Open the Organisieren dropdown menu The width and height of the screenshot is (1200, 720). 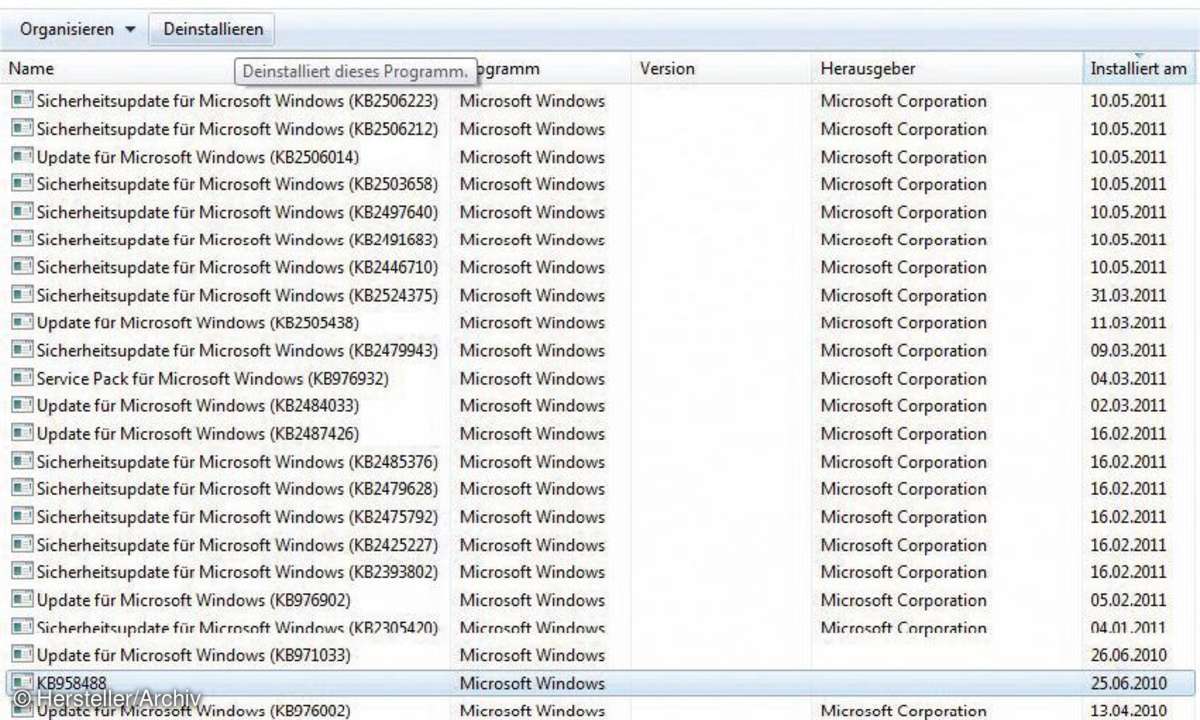pyautogui.click(x=78, y=29)
